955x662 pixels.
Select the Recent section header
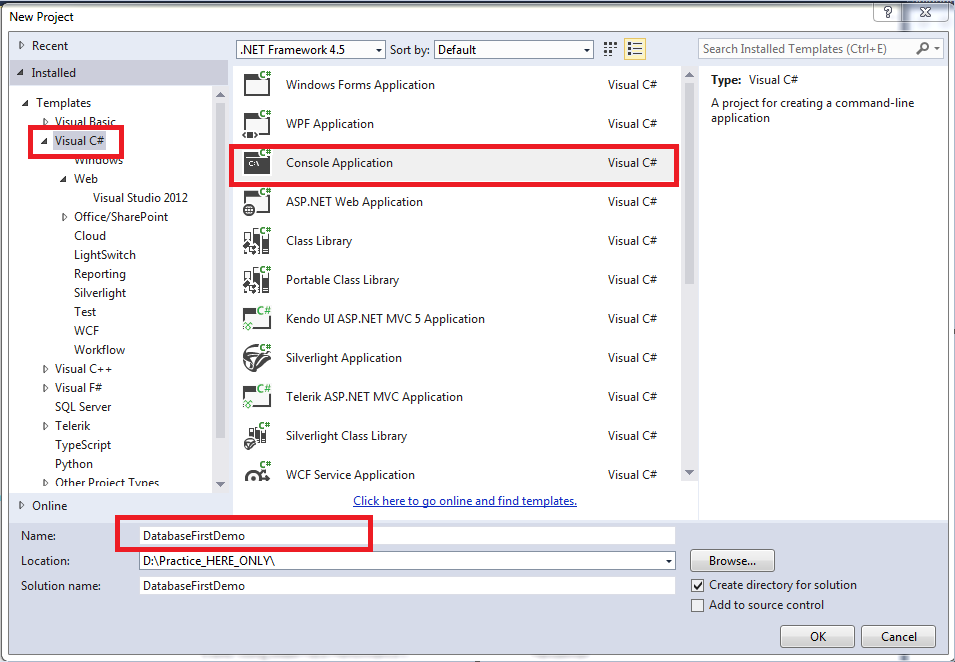[x=50, y=46]
